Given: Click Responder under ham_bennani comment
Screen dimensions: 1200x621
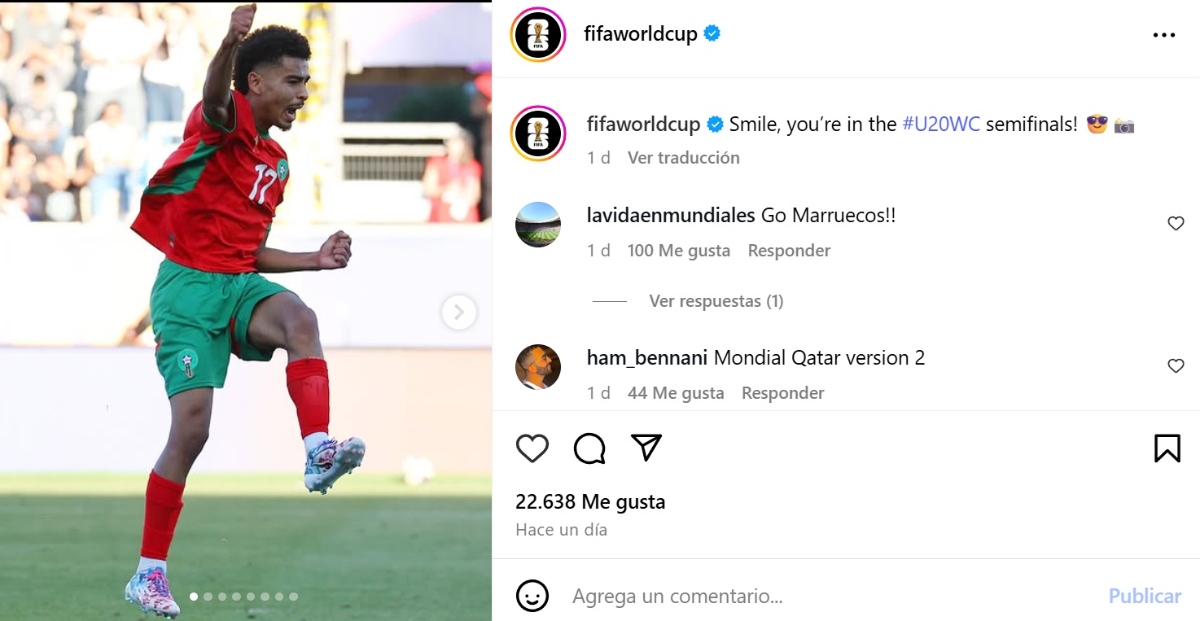Looking at the screenshot, I should [783, 393].
